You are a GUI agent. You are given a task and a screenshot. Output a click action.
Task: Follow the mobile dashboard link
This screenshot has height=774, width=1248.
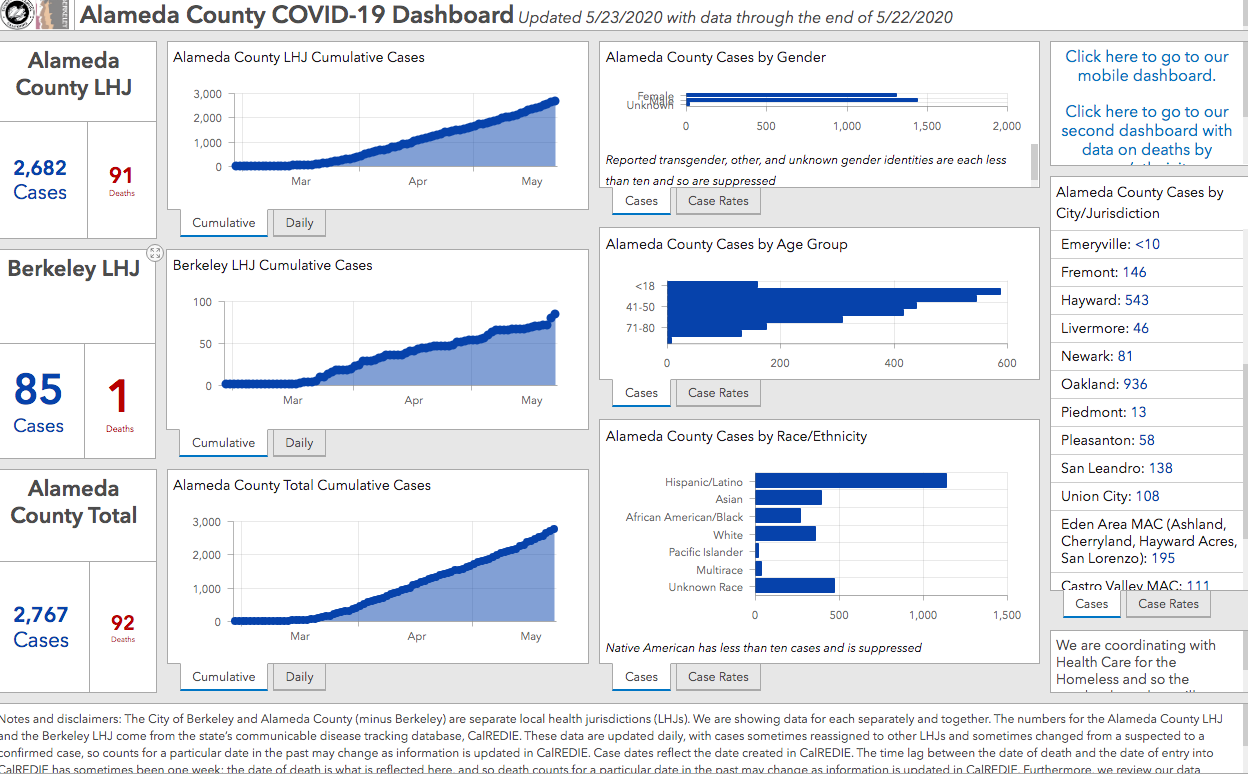click(1146, 66)
